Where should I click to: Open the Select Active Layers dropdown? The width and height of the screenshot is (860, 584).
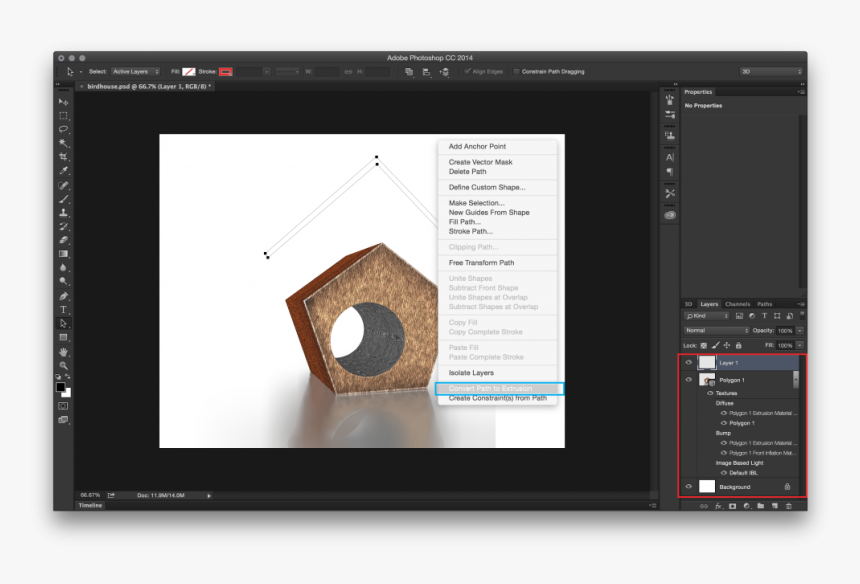click(134, 72)
